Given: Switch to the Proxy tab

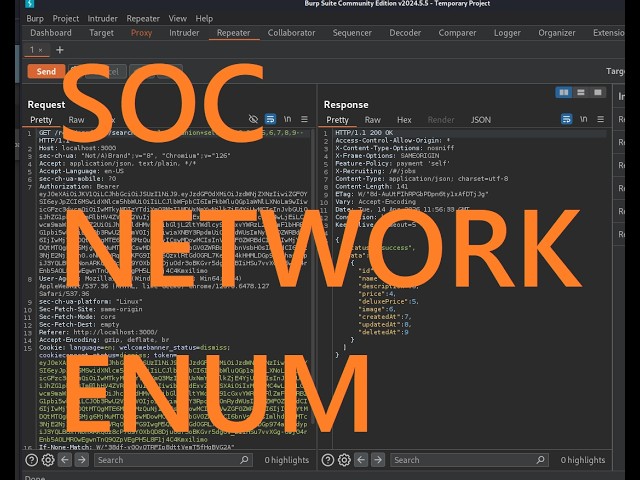Looking at the screenshot, I should click(141, 33).
